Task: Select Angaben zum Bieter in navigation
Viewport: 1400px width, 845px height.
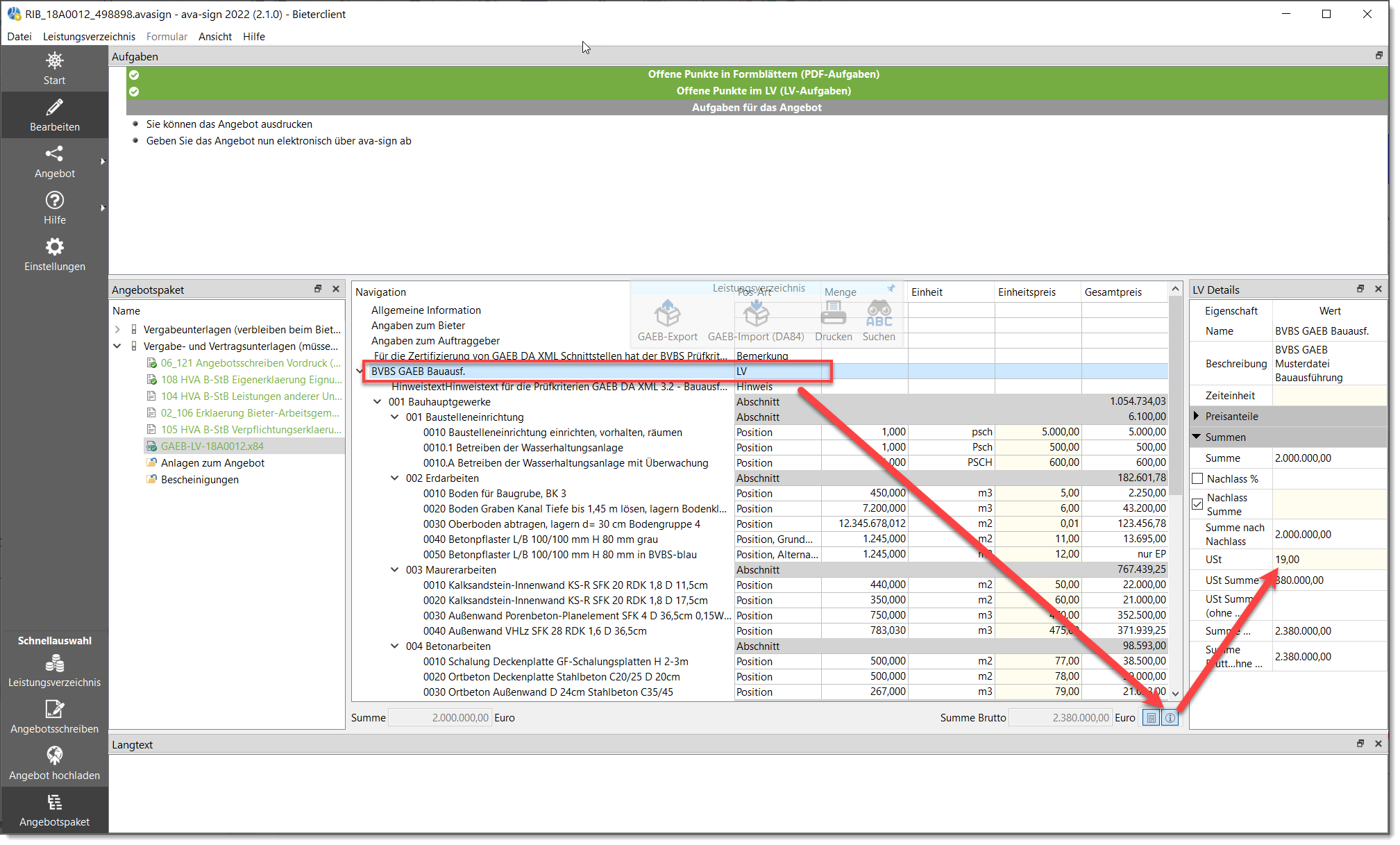Action: (418, 325)
